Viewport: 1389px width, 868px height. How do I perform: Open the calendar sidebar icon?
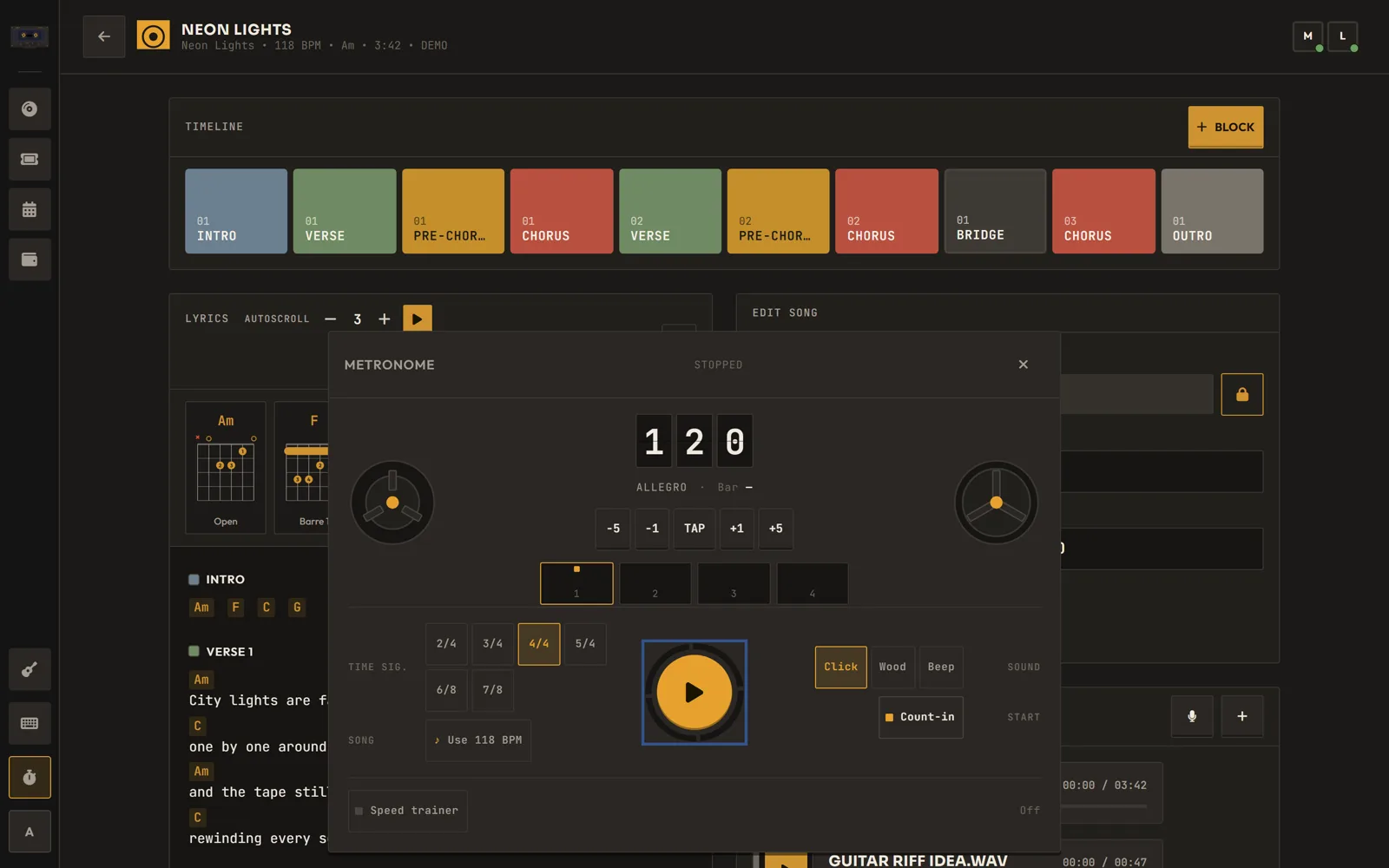30,209
